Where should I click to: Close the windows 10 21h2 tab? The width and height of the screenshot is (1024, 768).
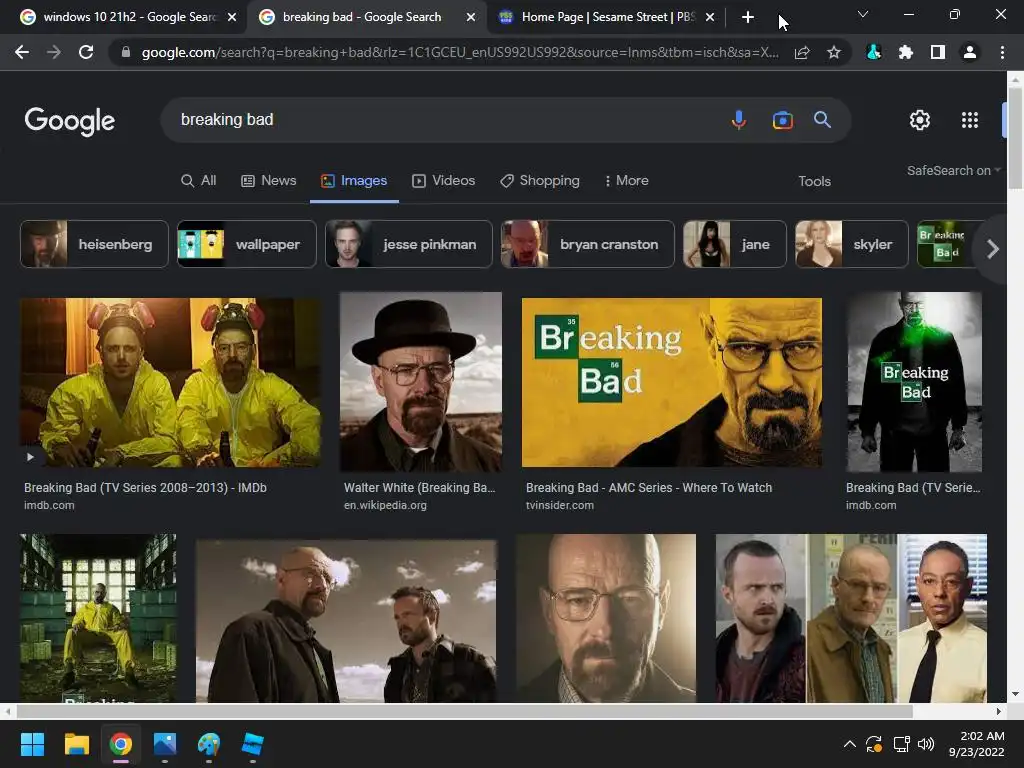(x=232, y=17)
